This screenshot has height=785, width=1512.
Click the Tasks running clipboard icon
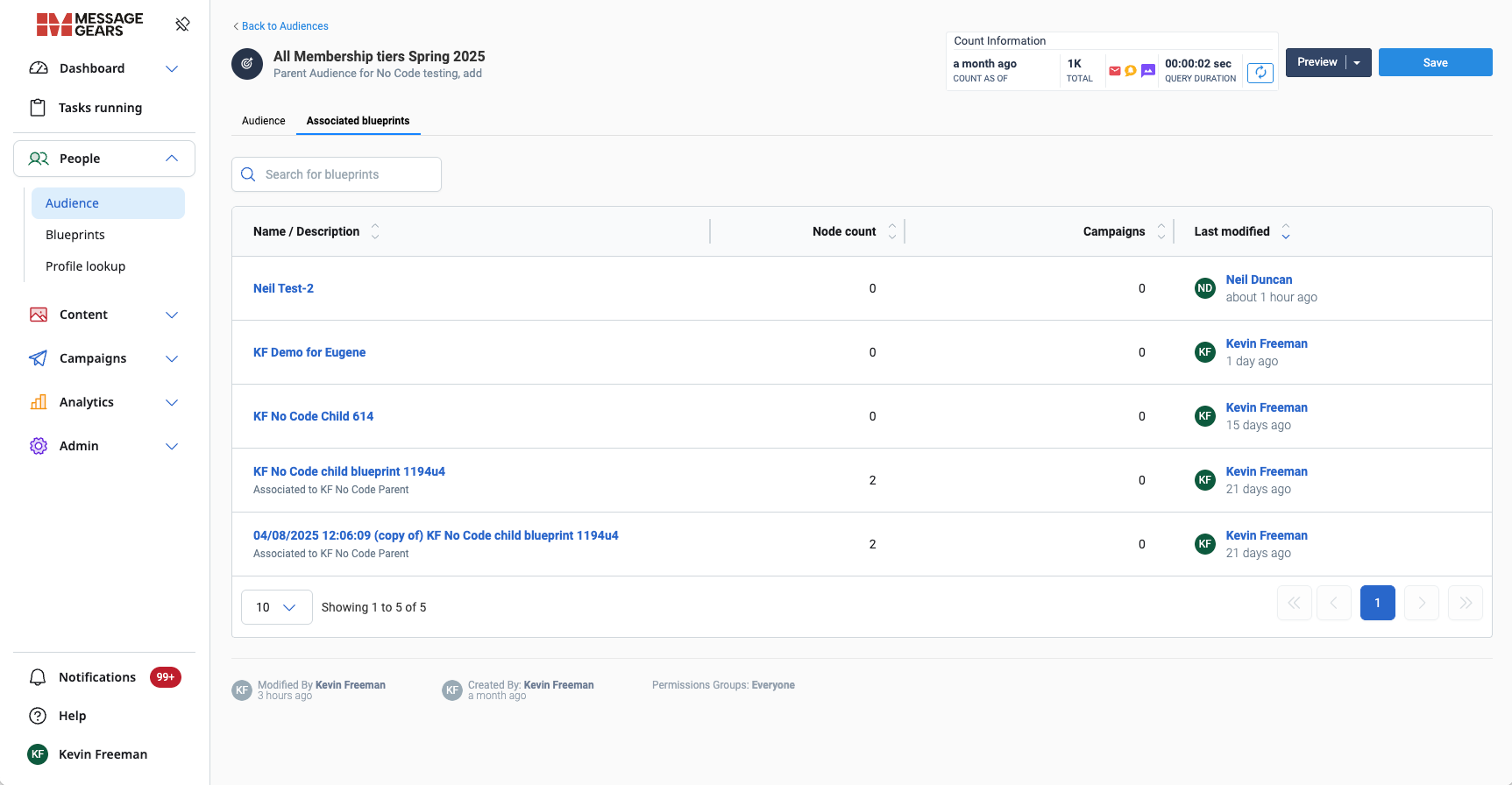click(38, 108)
